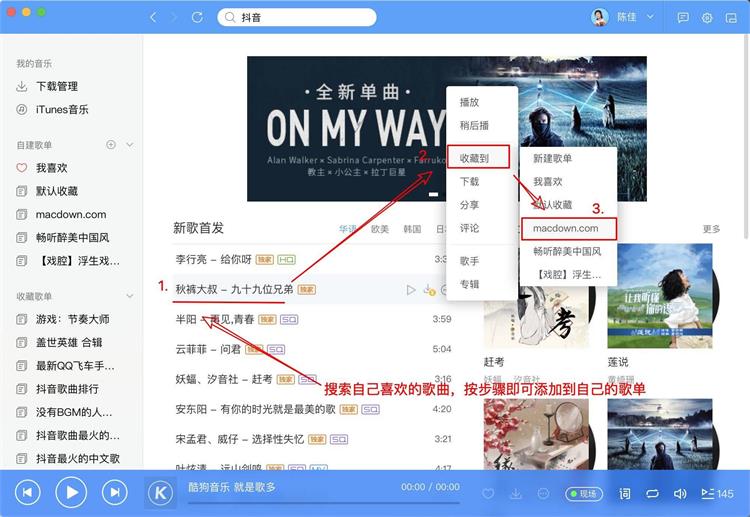The image size is (750, 517).
Task: Click the refresh icon beside the search box
Action: pos(197,18)
